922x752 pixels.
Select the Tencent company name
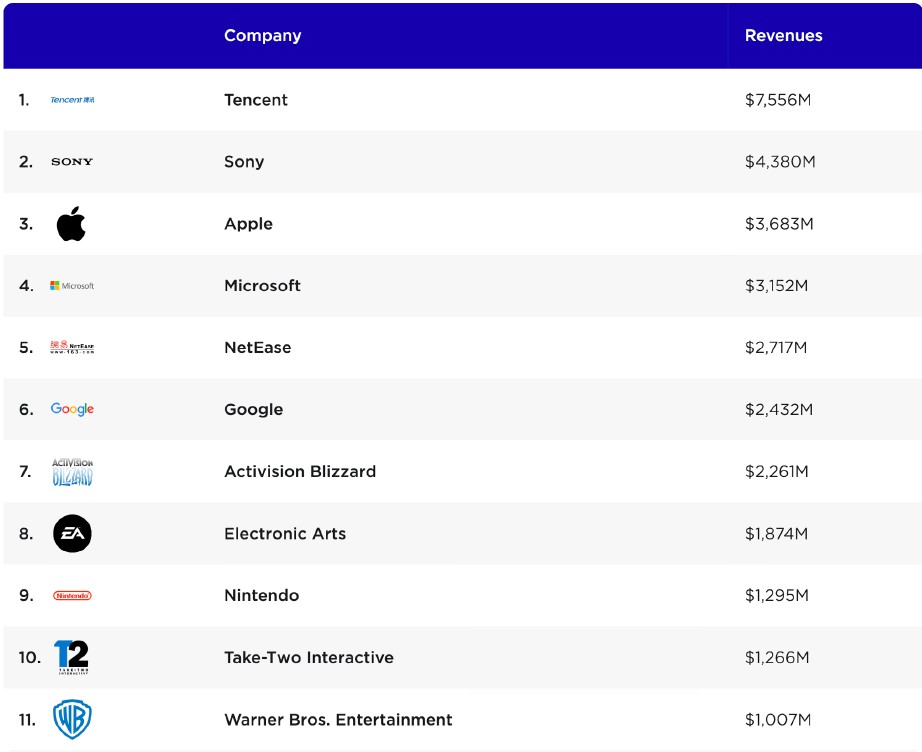(256, 100)
